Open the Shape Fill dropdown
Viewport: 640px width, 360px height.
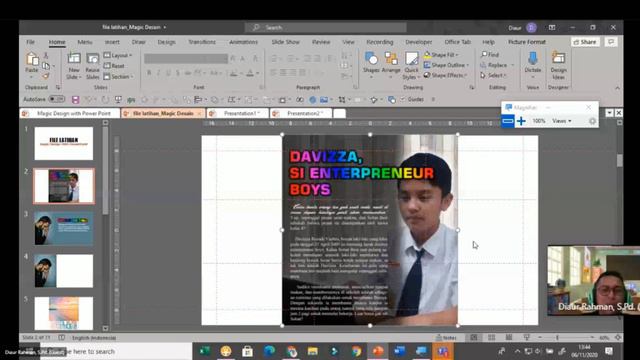coord(442,55)
